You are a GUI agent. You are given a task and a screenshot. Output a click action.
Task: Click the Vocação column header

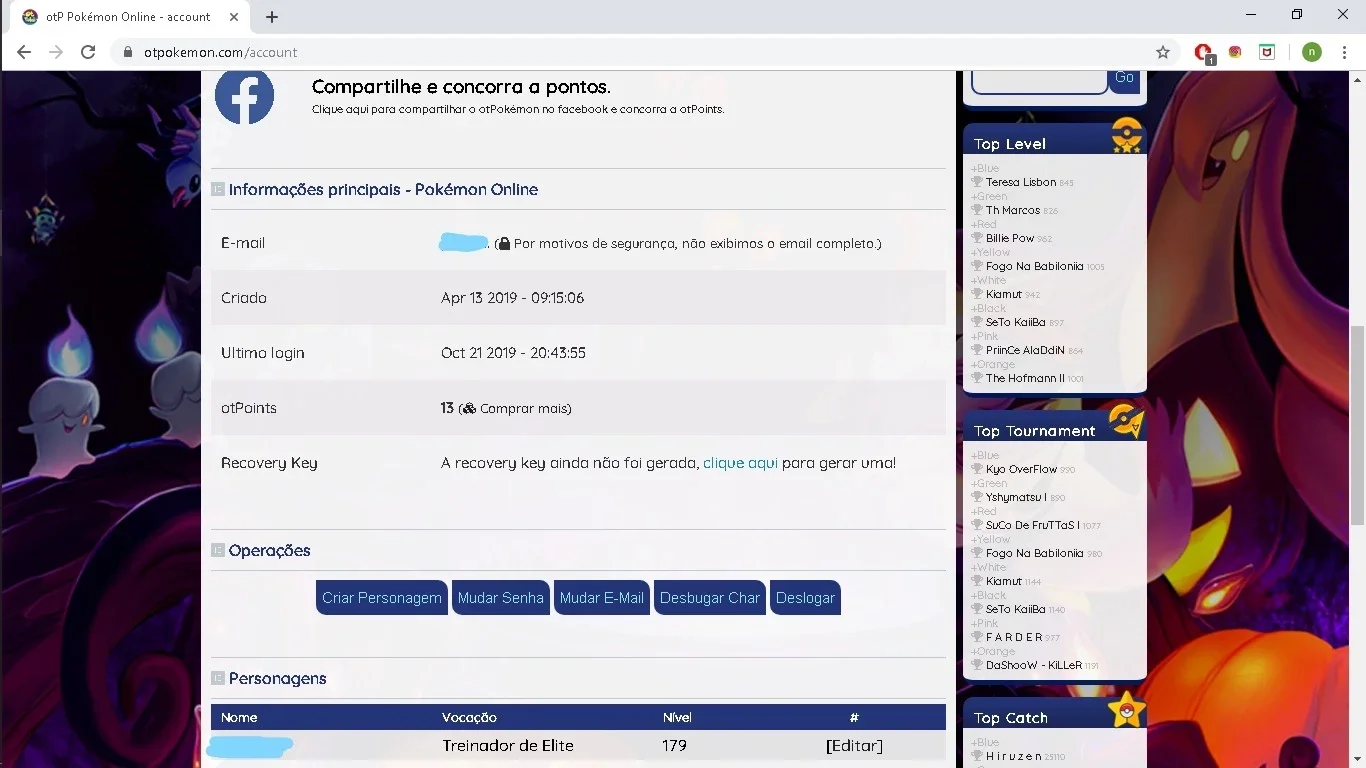pyautogui.click(x=469, y=717)
